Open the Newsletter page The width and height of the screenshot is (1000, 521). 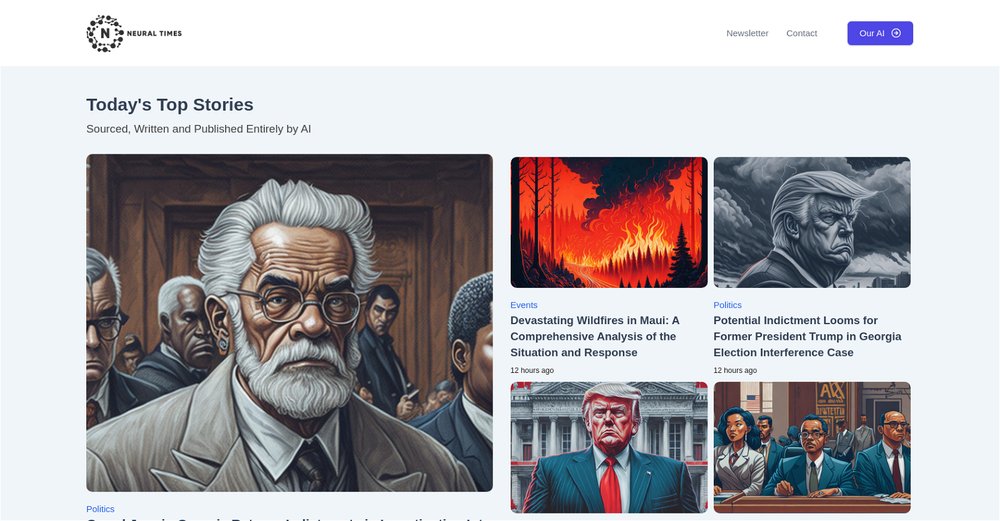click(x=747, y=33)
